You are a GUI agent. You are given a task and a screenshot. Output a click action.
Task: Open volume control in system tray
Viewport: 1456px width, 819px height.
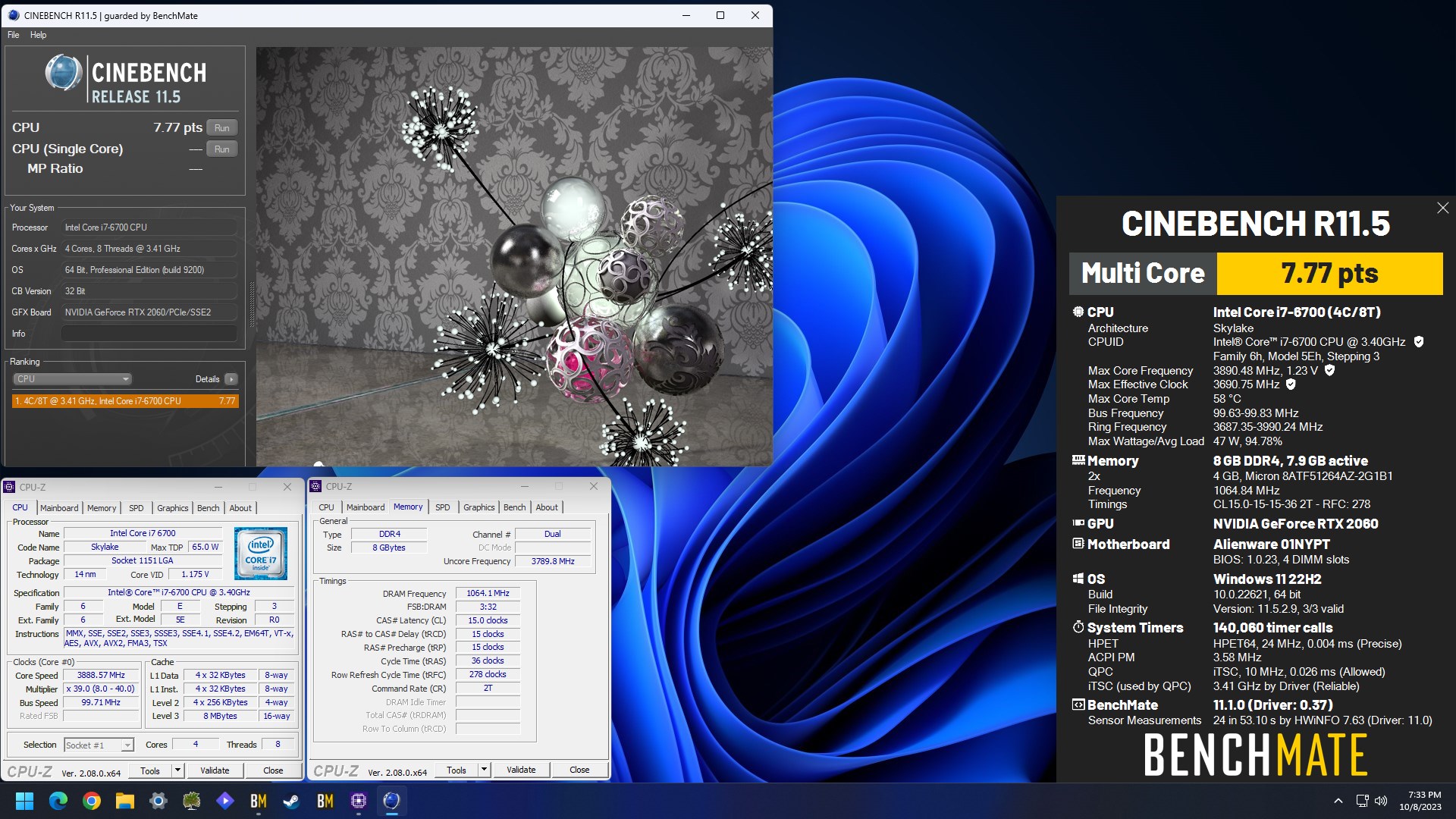click(1381, 801)
